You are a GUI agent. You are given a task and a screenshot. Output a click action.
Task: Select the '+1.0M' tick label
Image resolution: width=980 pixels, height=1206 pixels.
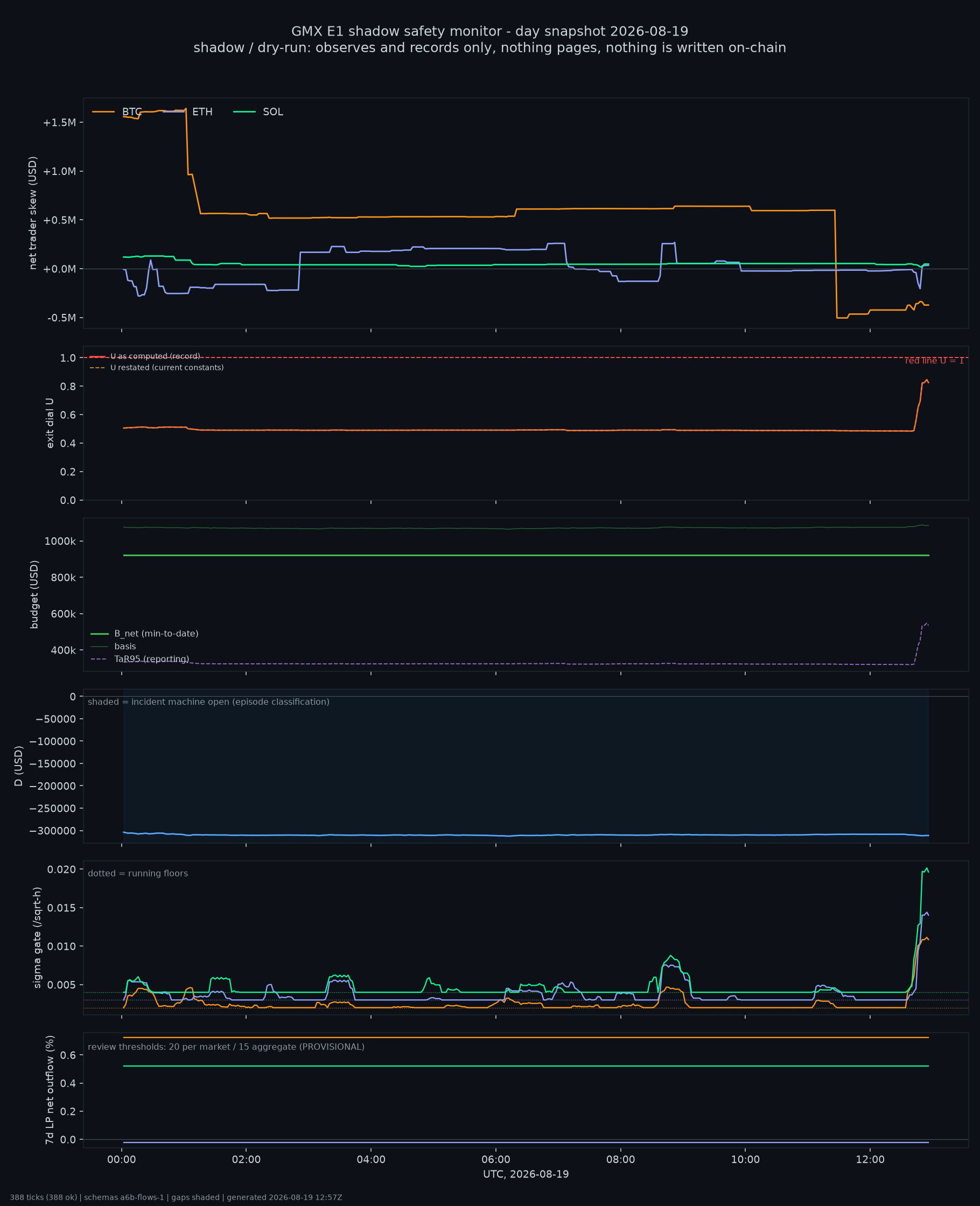tap(59, 172)
